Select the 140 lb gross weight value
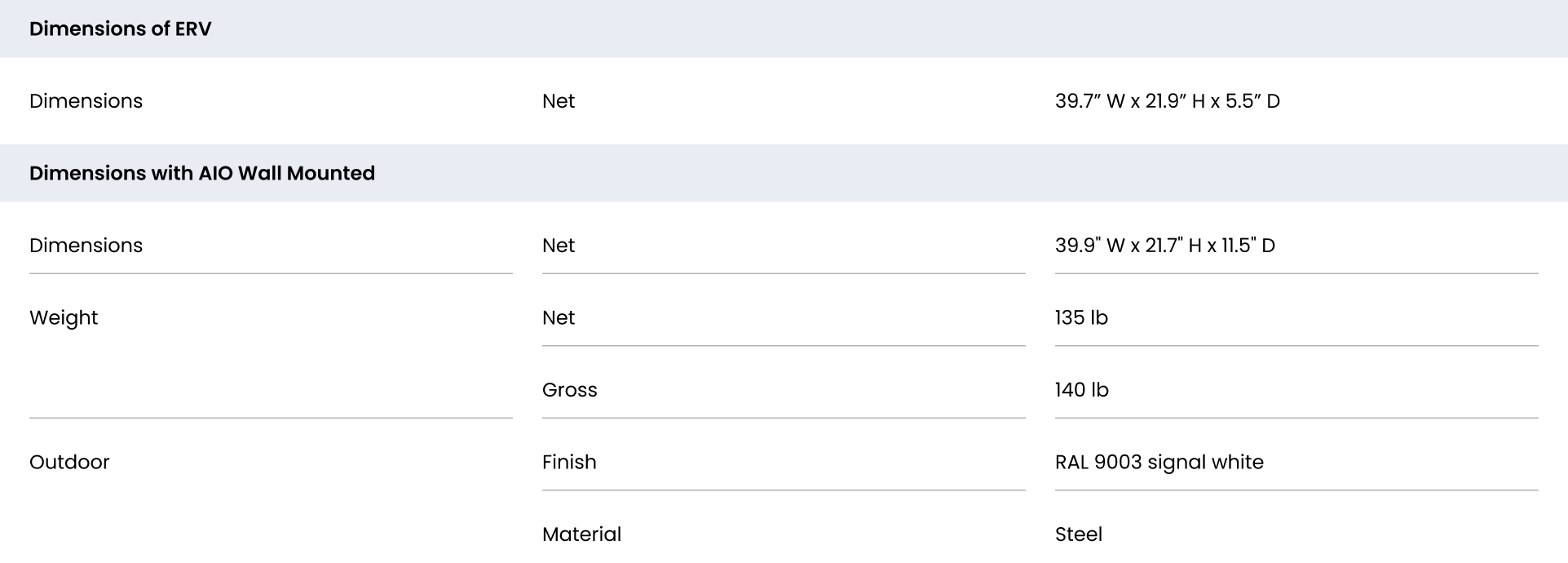 pyautogui.click(x=1082, y=390)
